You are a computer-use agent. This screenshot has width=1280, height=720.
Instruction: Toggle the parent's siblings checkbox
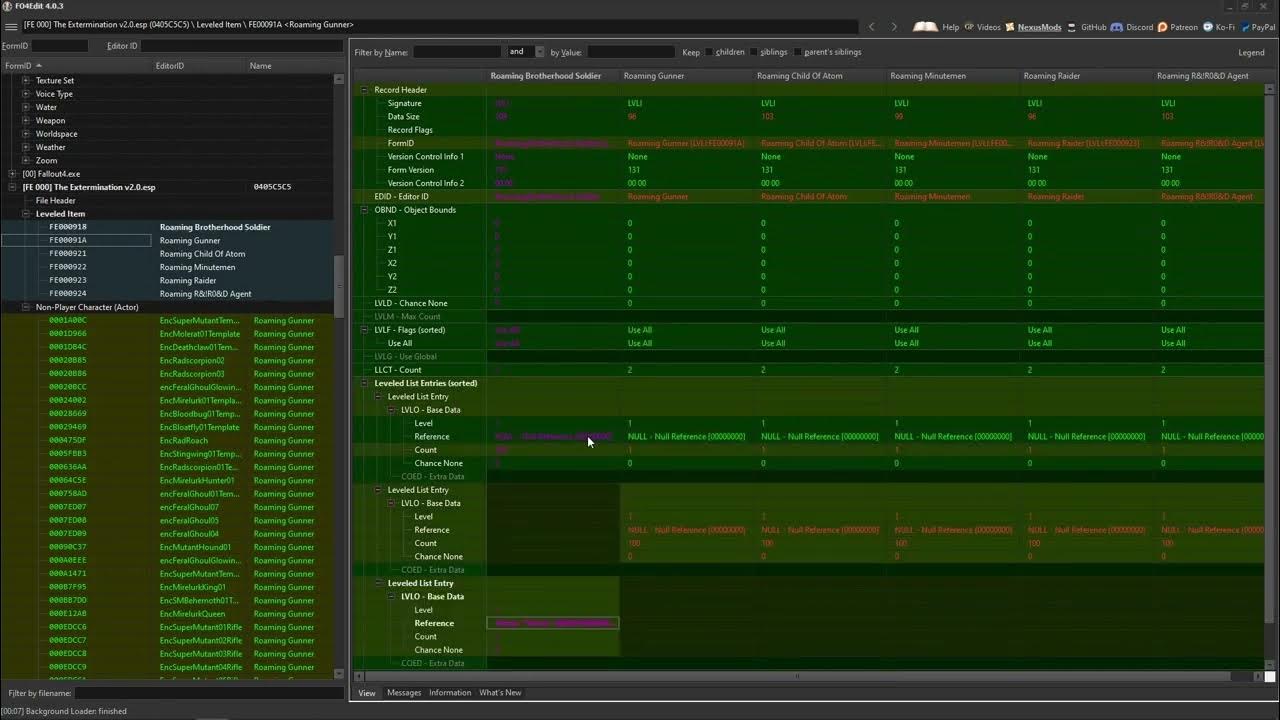(x=797, y=52)
